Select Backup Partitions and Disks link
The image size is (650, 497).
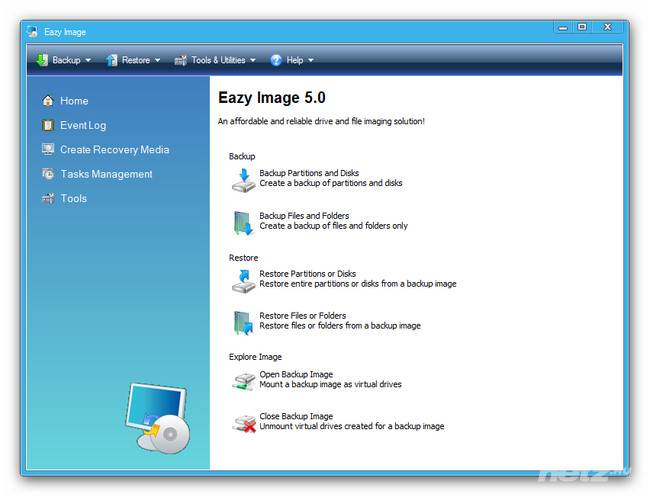click(x=310, y=173)
